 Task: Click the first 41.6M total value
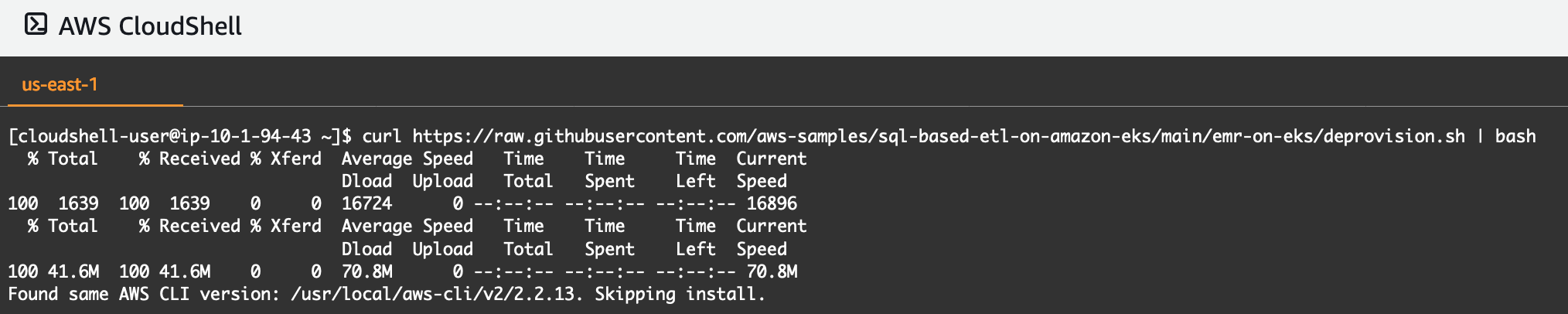73,271
